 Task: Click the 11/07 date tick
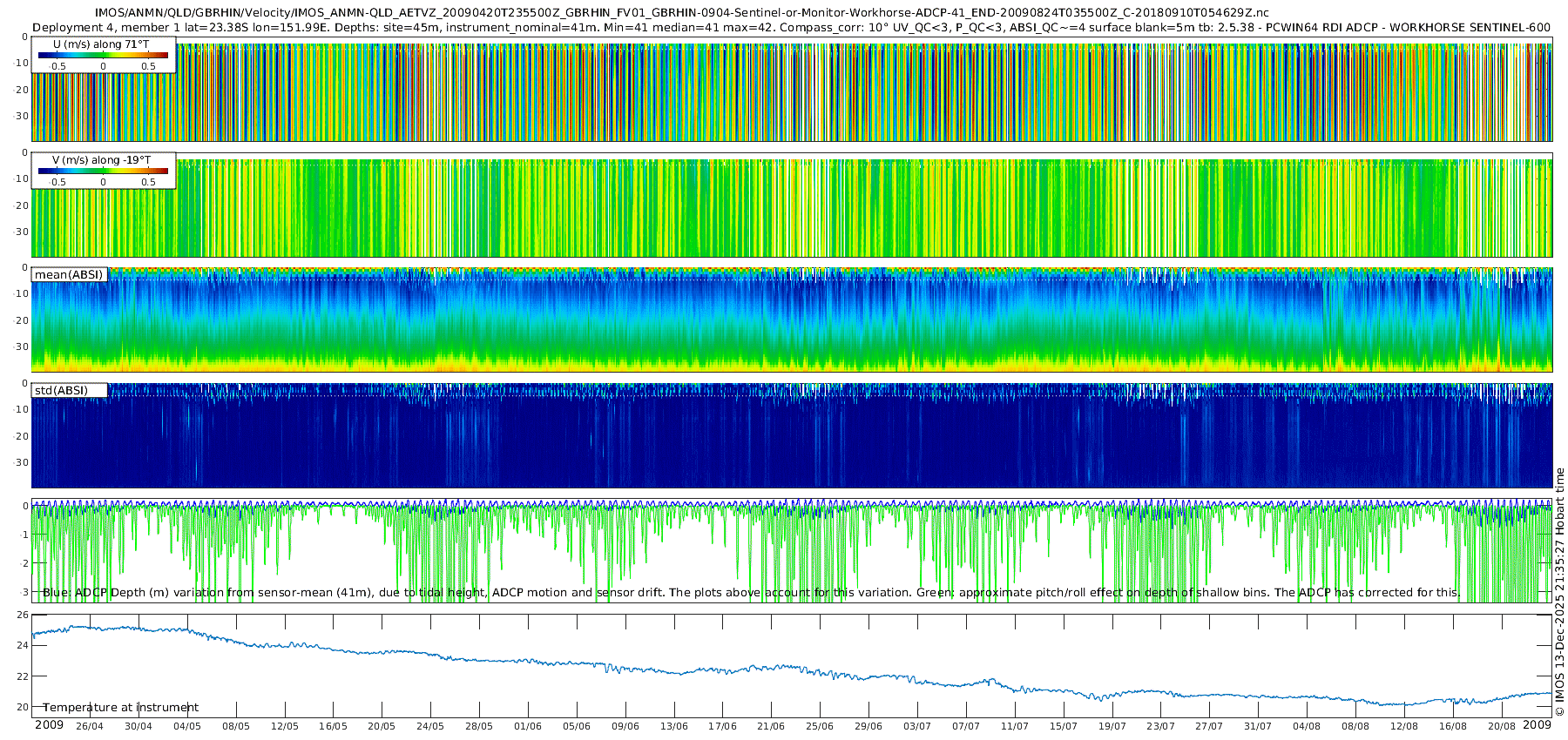1014,726
